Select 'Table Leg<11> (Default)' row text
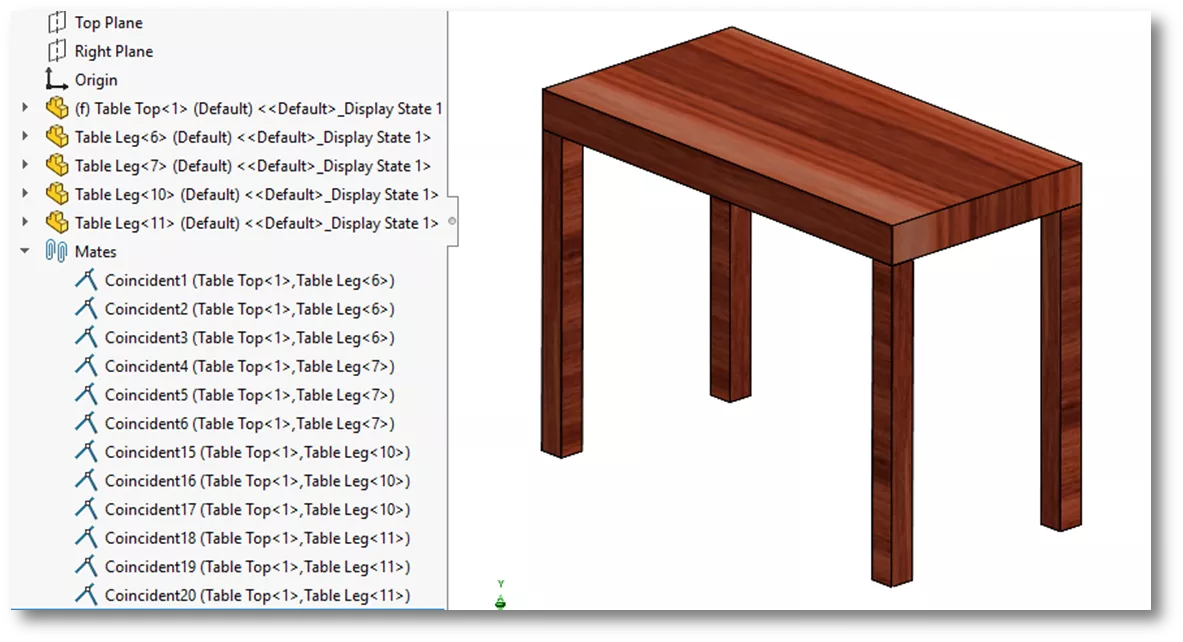 coord(257,223)
